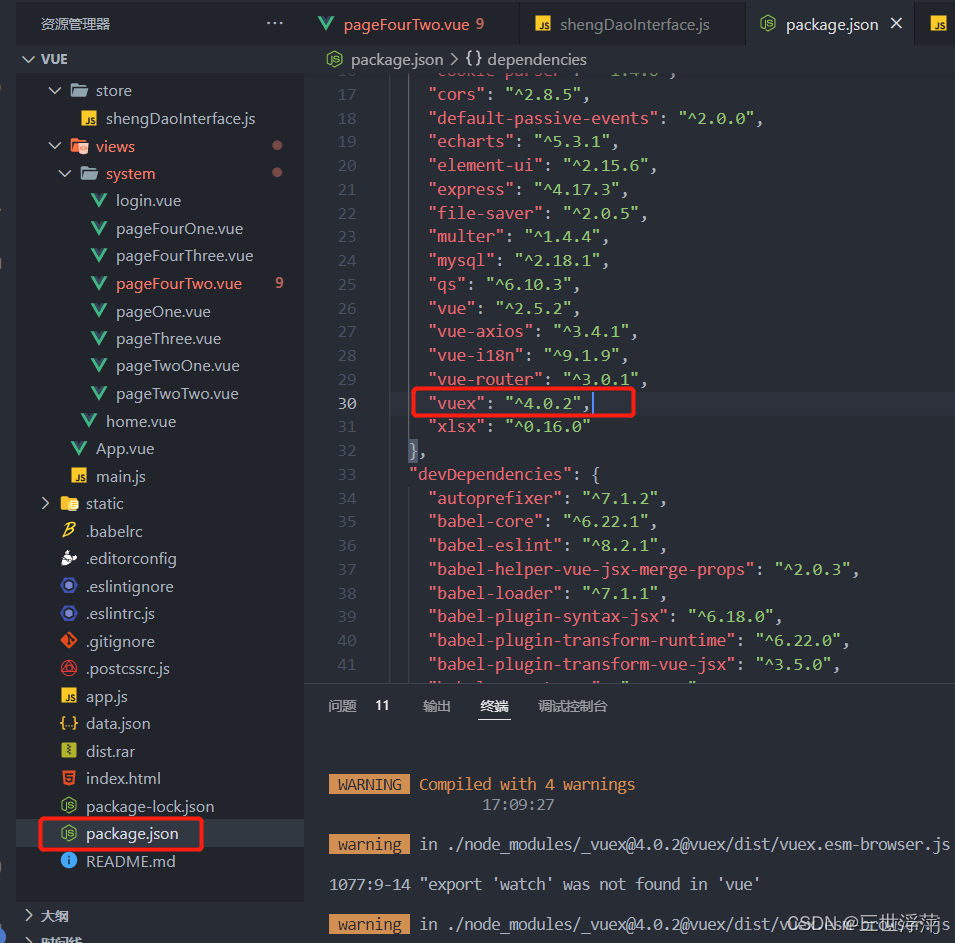The width and height of the screenshot is (955, 943).
Task: Click Vue icon beside pageFourOne.vue
Action: coord(99,228)
